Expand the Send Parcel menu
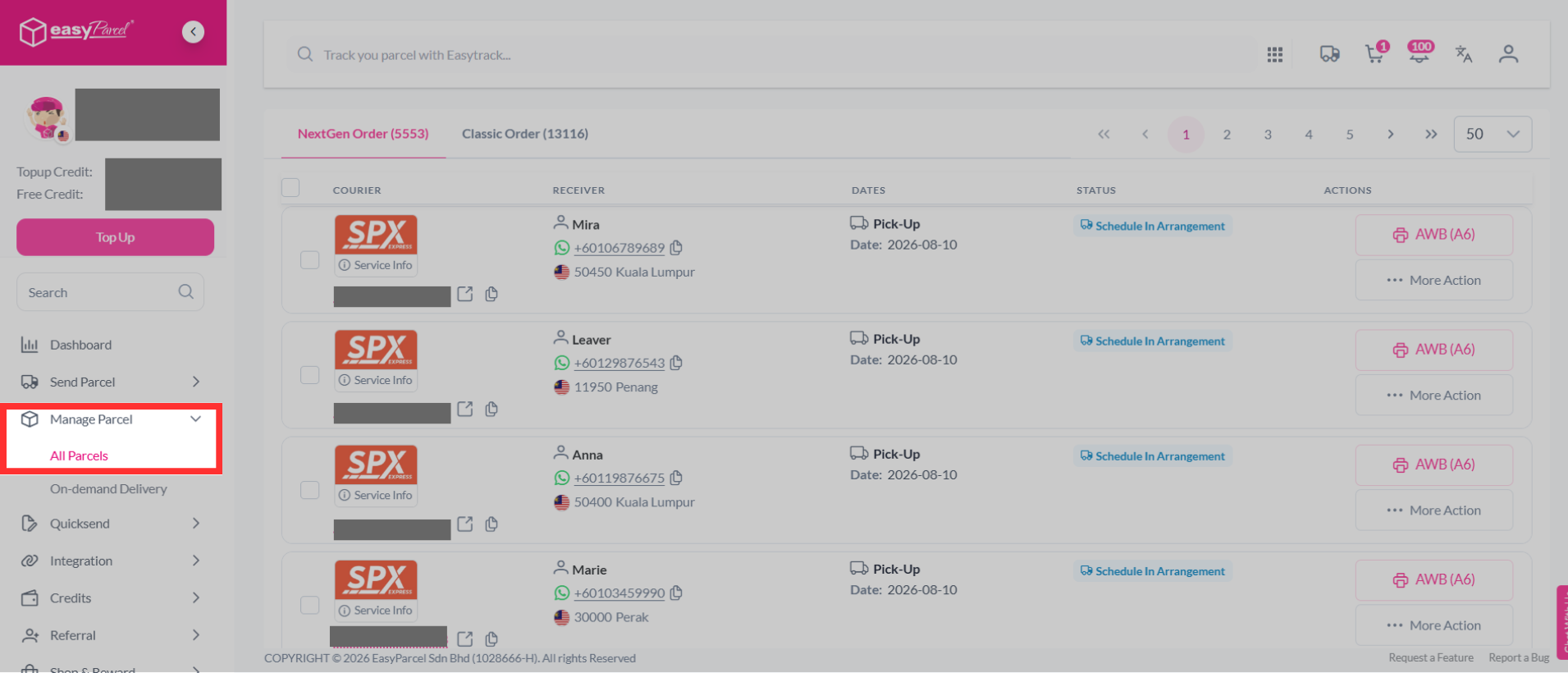 tap(111, 382)
